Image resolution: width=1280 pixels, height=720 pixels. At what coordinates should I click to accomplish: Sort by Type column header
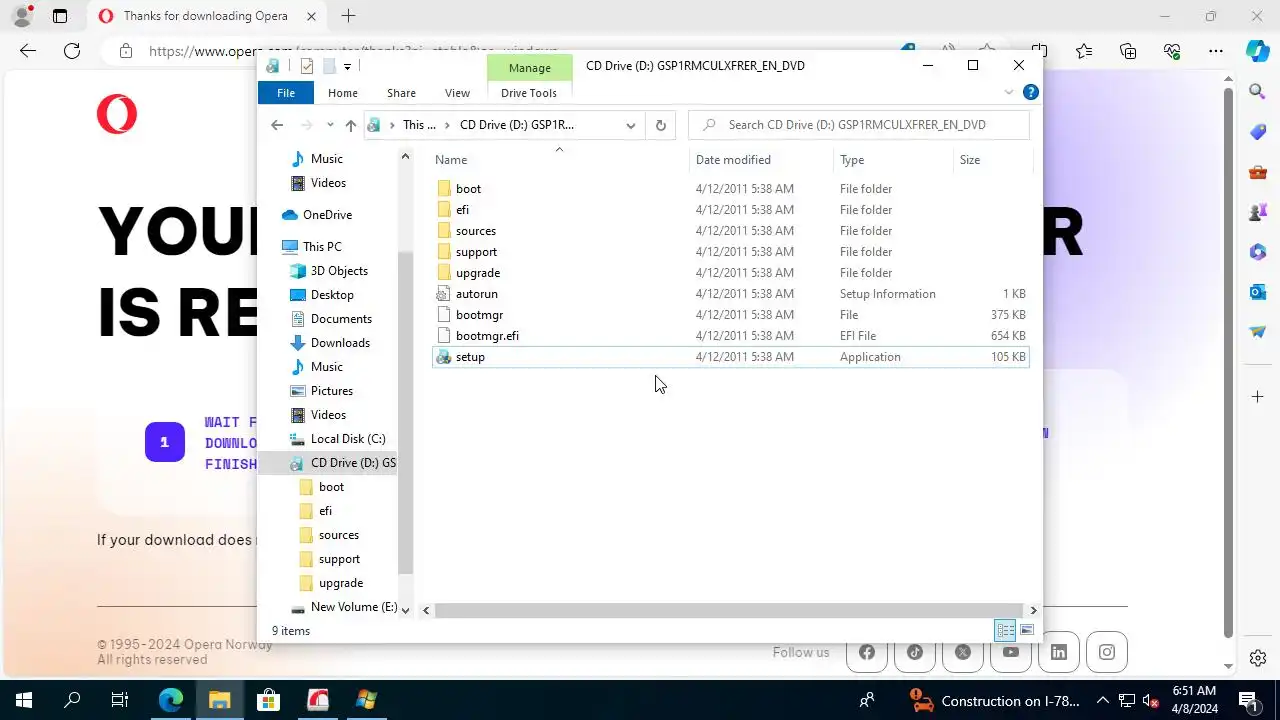click(x=893, y=160)
